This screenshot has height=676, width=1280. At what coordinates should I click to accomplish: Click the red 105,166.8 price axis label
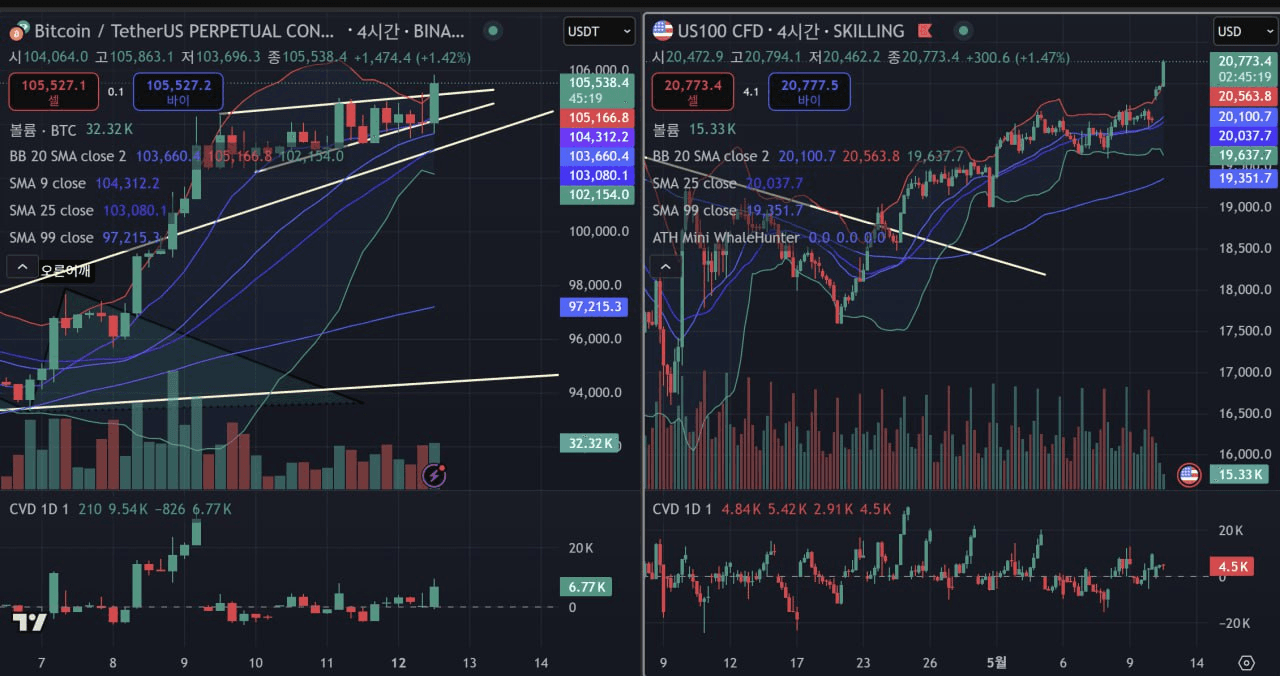click(598, 118)
